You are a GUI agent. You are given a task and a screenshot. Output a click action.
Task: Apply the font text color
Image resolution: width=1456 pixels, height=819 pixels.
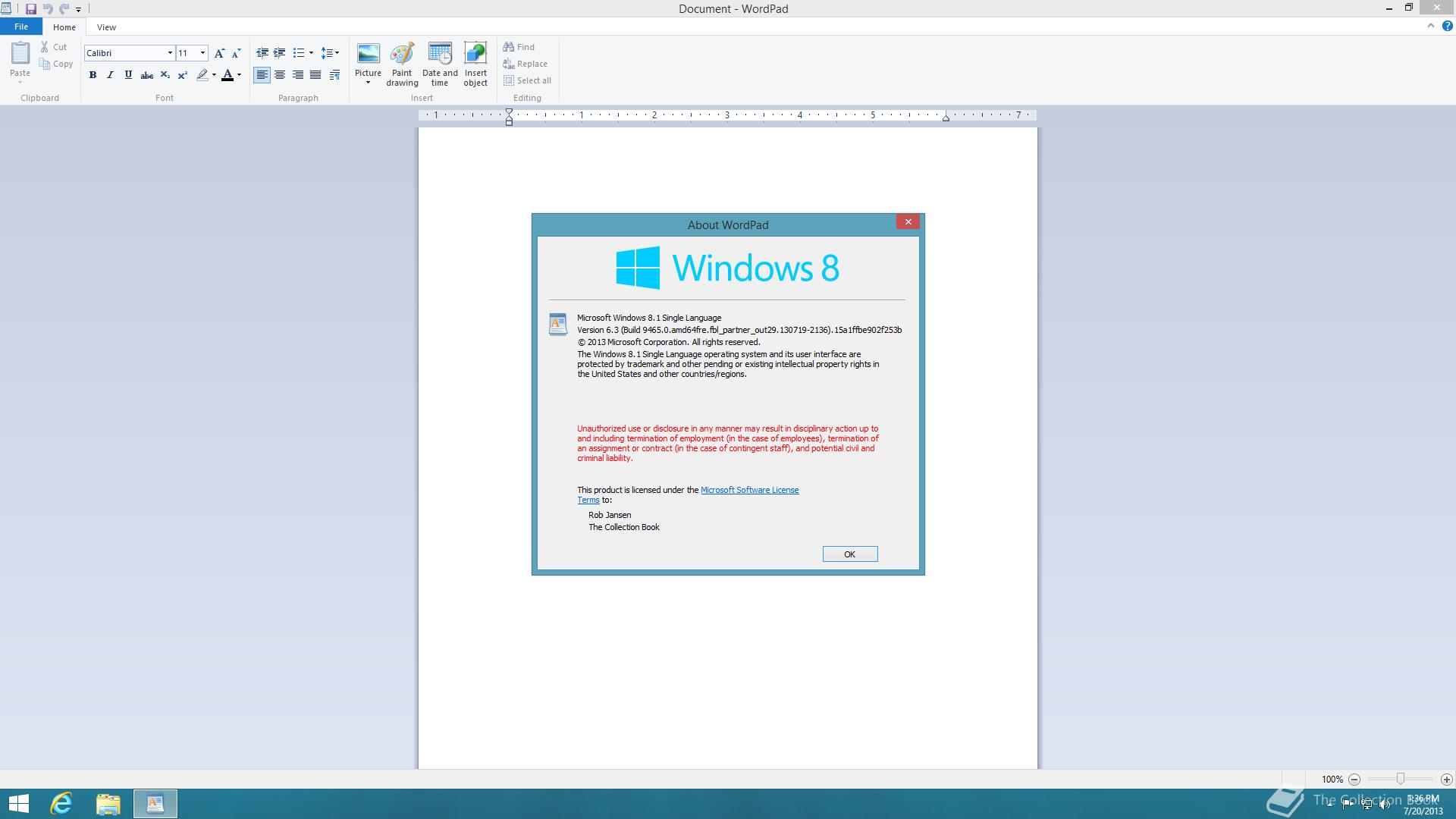click(x=227, y=75)
